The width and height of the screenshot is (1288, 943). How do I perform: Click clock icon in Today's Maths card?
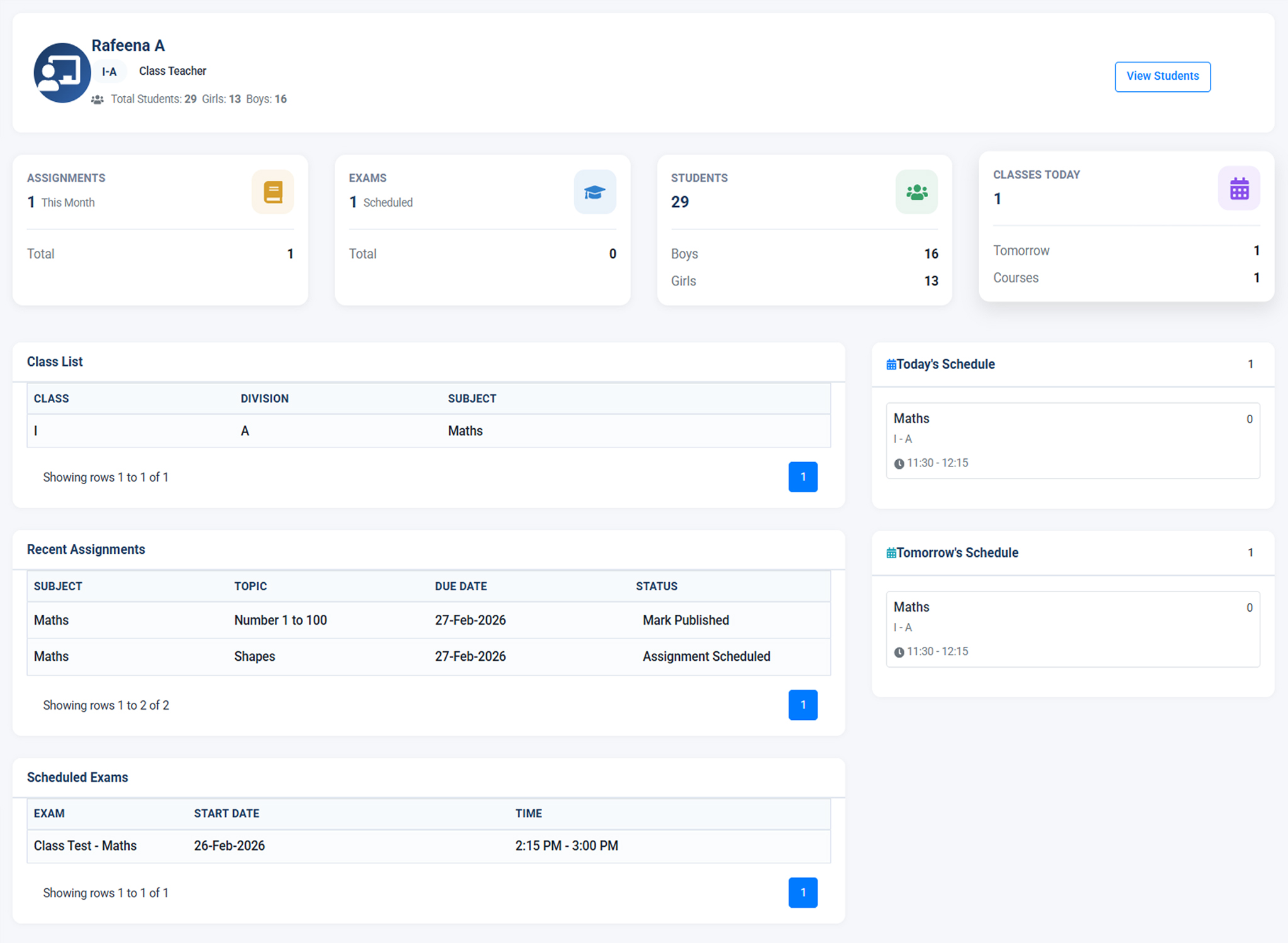(x=899, y=464)
